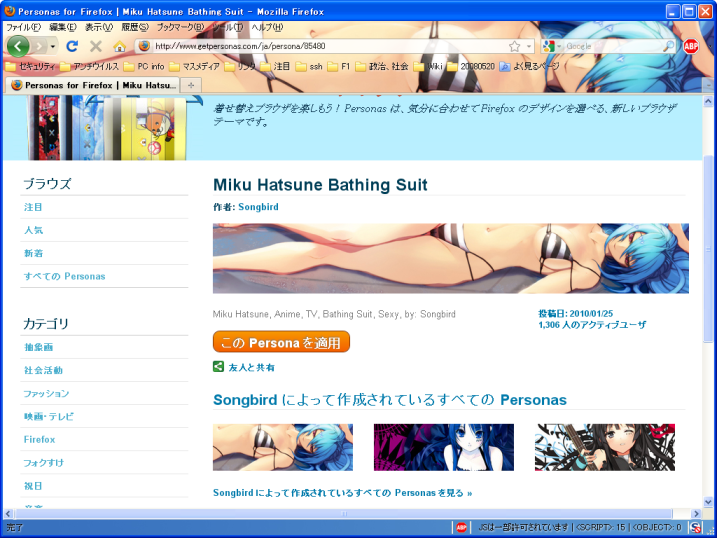Click the Songbird によって作成されているすべての Personas を見る link
This screenshot has width=717, height=538.
pos(342,493)
